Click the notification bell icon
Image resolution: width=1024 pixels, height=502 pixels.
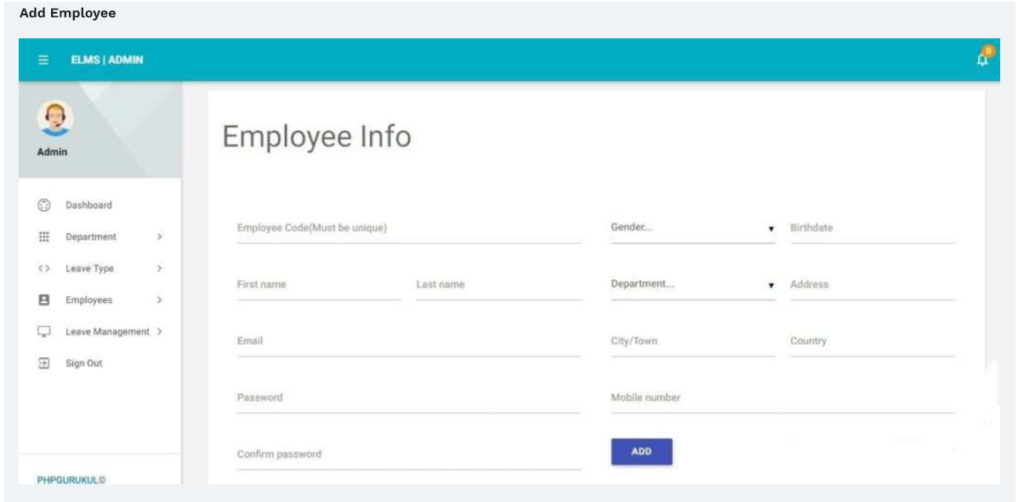click(983, 57)
